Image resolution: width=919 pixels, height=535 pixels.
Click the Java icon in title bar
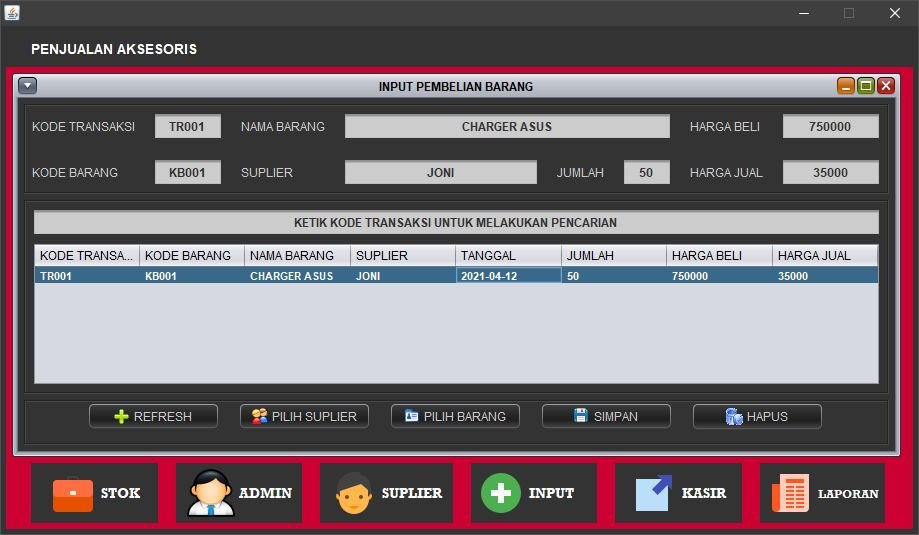pyautogui.click(x=12, y=13)
